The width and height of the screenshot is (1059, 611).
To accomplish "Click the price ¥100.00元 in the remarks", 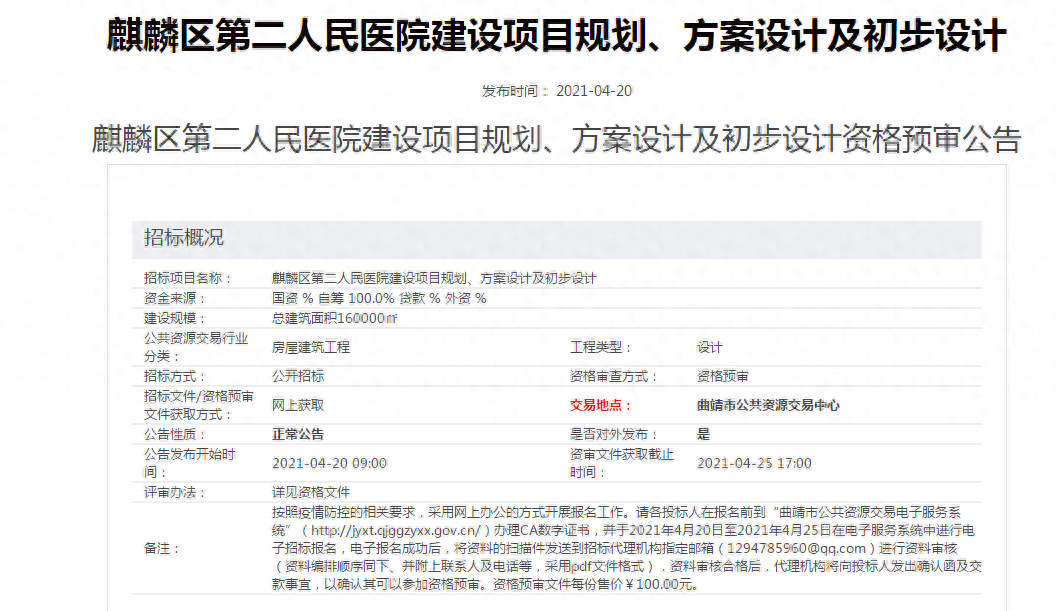I will point(663,584).
